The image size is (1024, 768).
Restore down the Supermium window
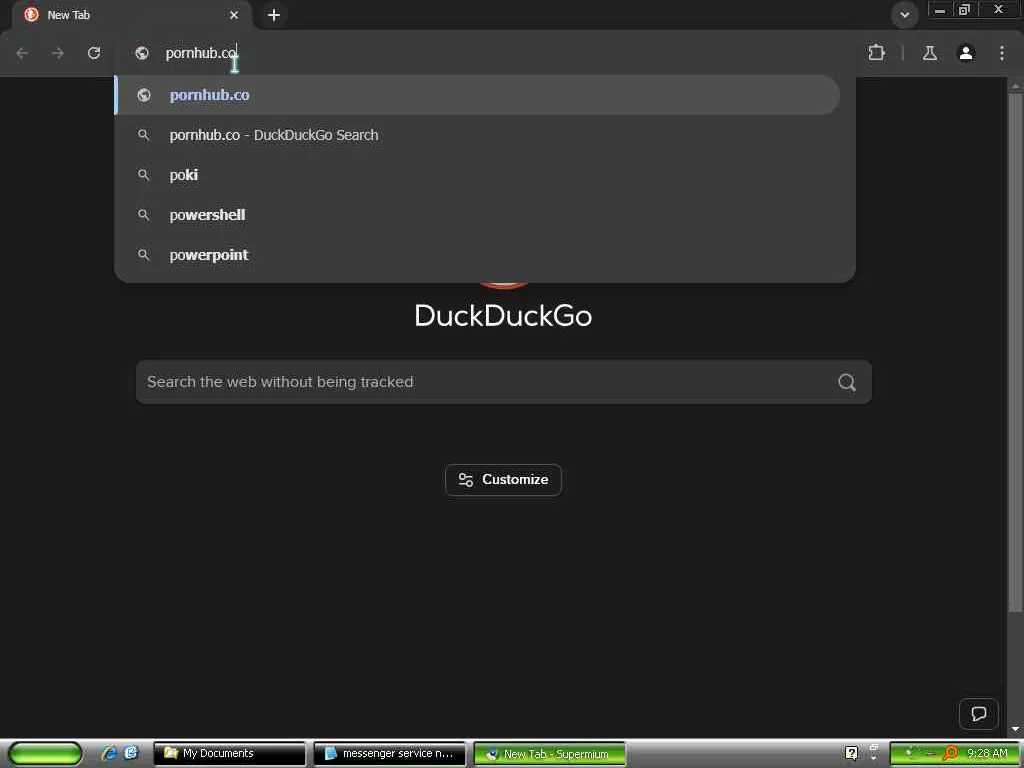click(x=964, y=10)
